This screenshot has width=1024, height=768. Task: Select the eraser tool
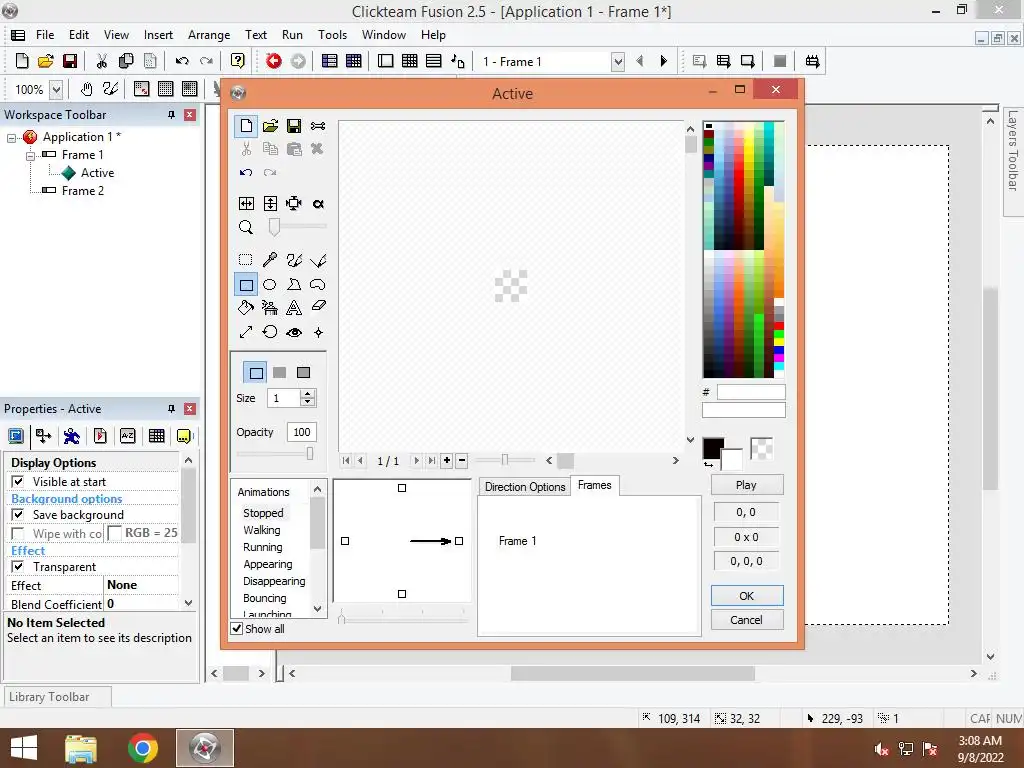click(x=318, y=305)
